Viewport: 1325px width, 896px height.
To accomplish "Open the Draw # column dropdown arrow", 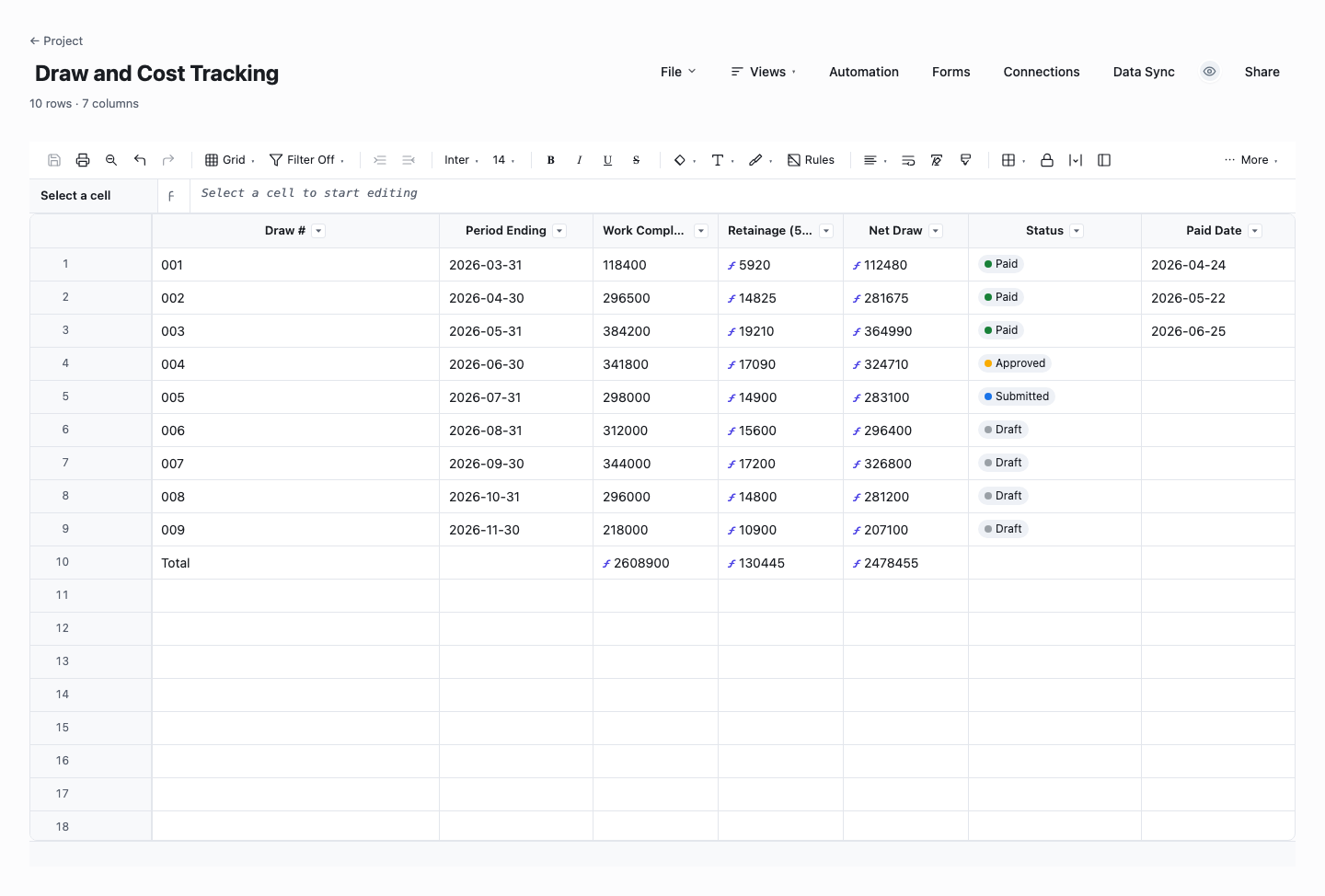I will (x=318, y=231).
